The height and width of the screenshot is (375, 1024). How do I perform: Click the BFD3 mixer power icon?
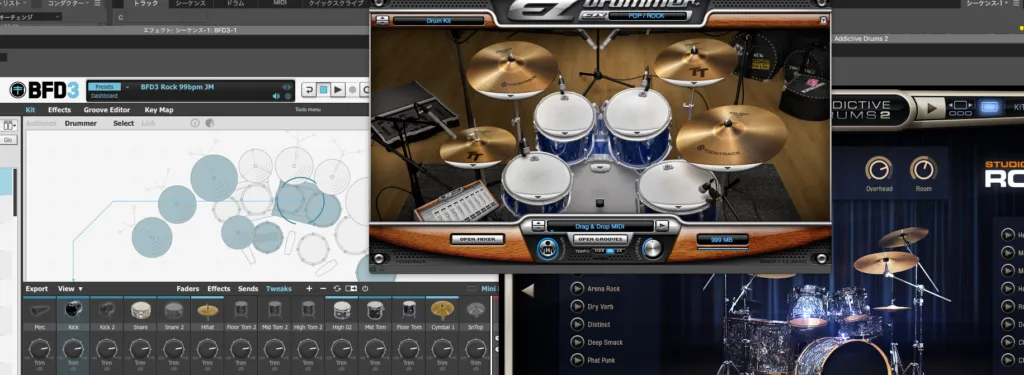[366, 289]
